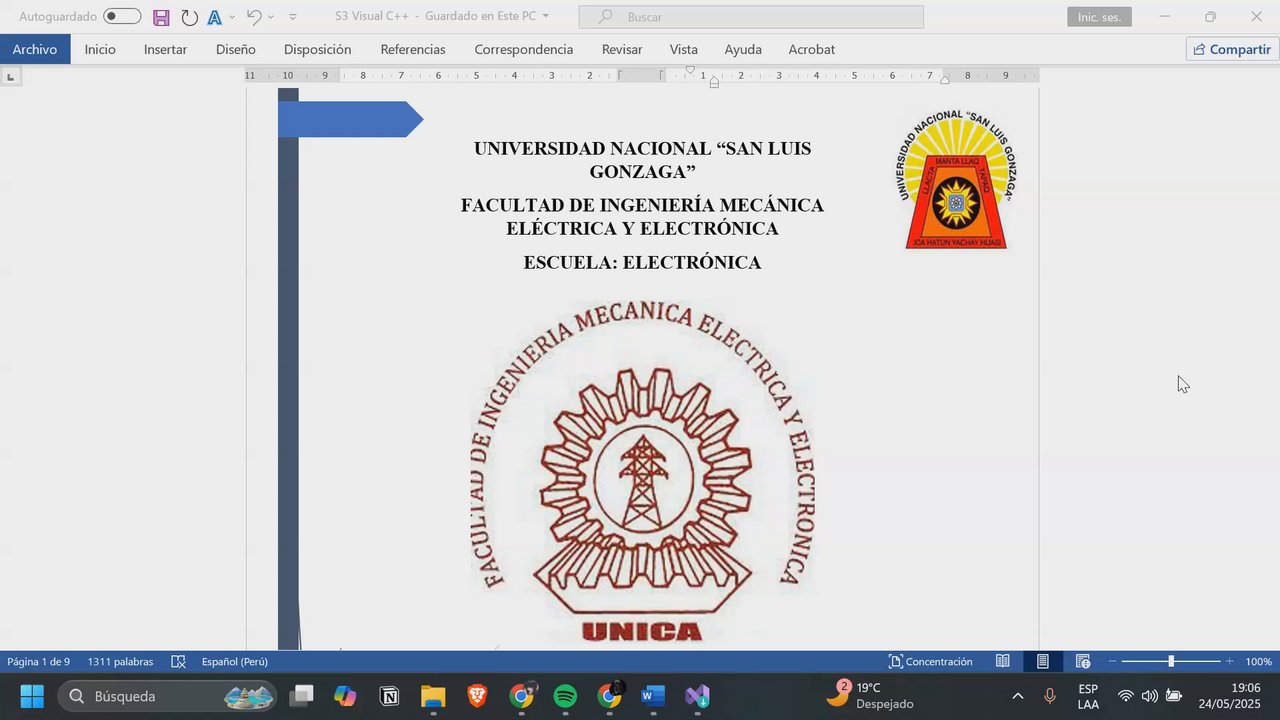This screenshot has width=1280, height=720.
Task: Switch to the Revisar tab
Action: tap(622, 49)
